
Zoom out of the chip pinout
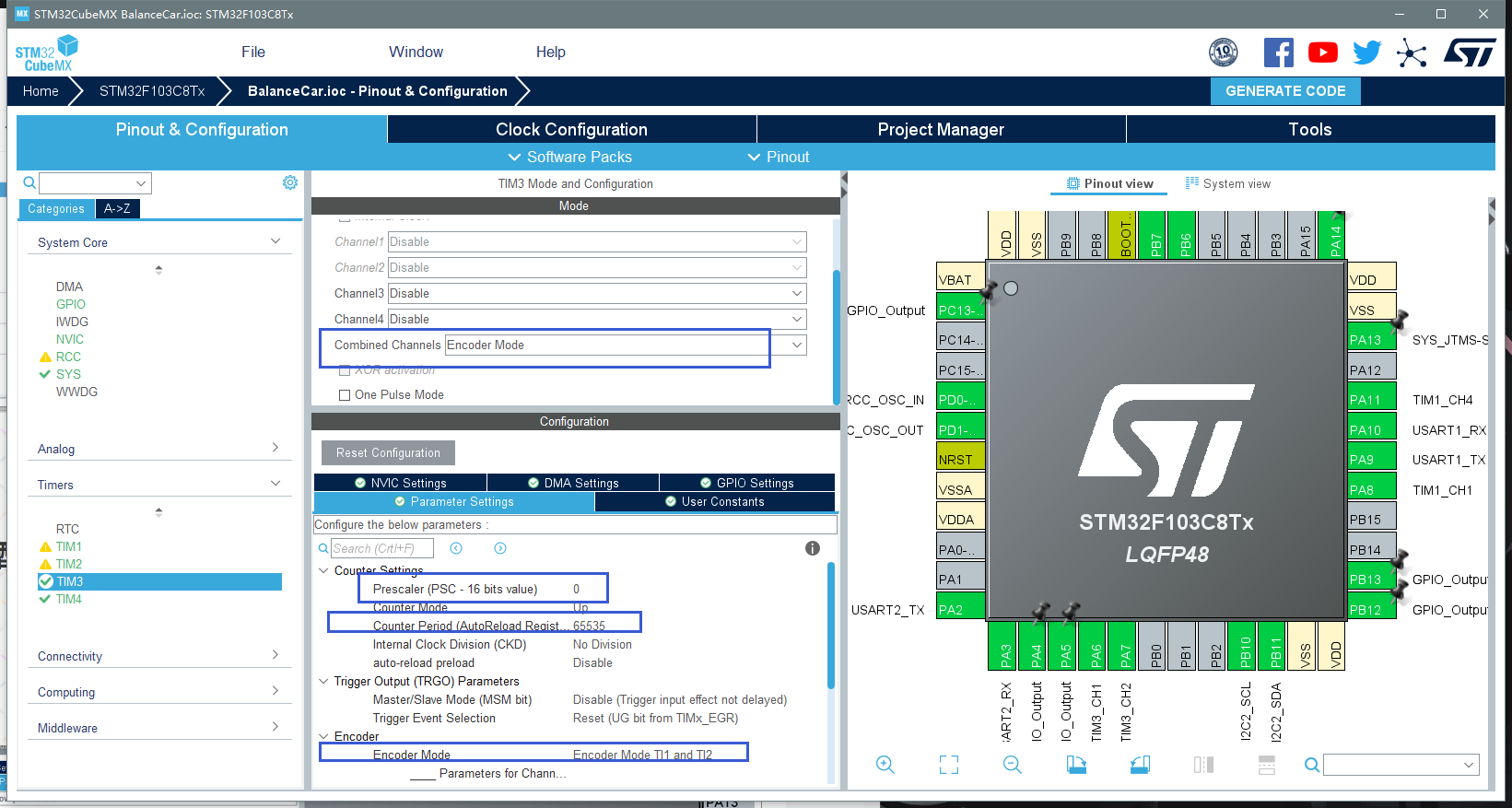pos(1013,765)
